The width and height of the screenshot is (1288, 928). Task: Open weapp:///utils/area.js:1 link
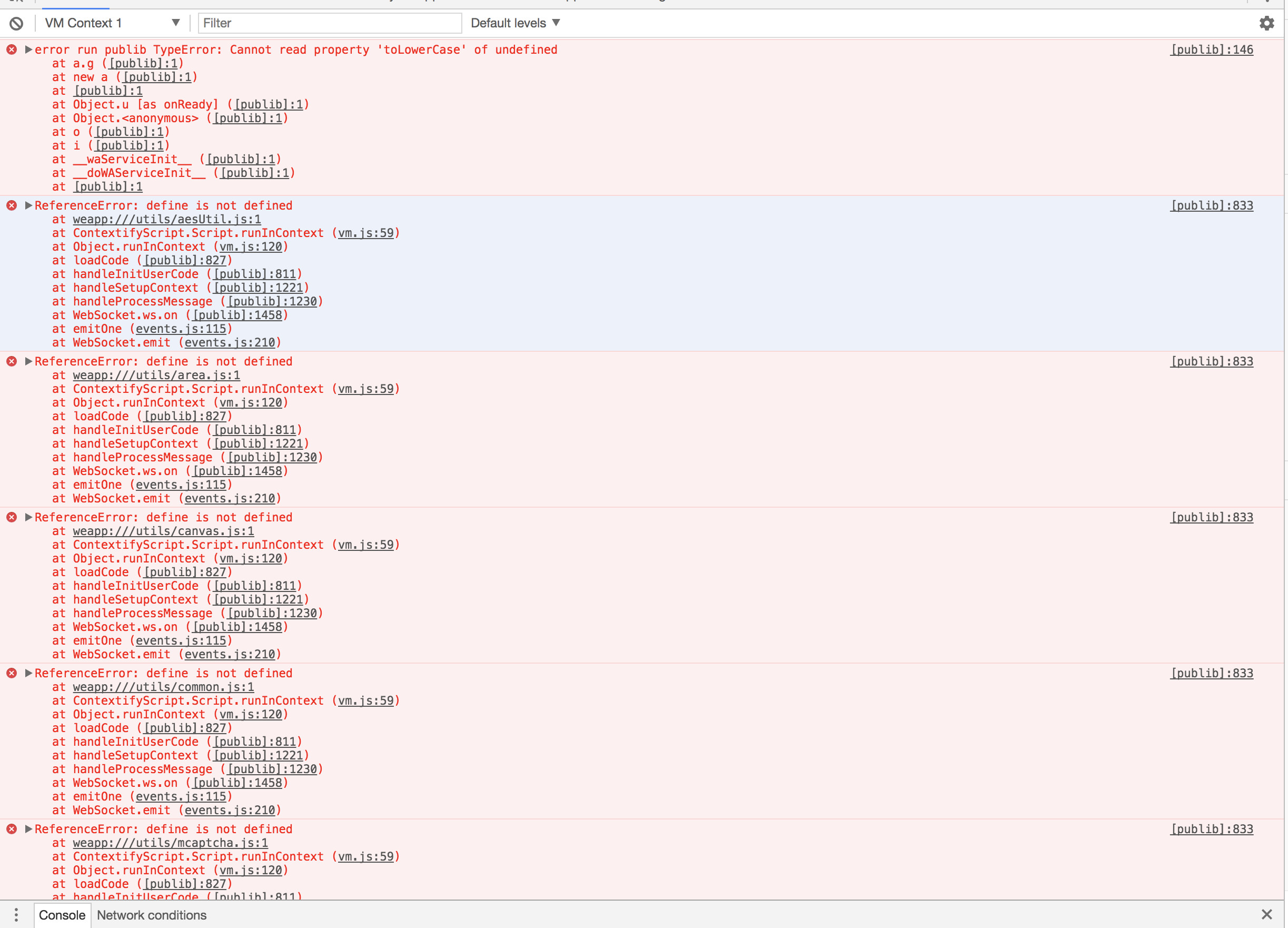(x=156, y=376)
